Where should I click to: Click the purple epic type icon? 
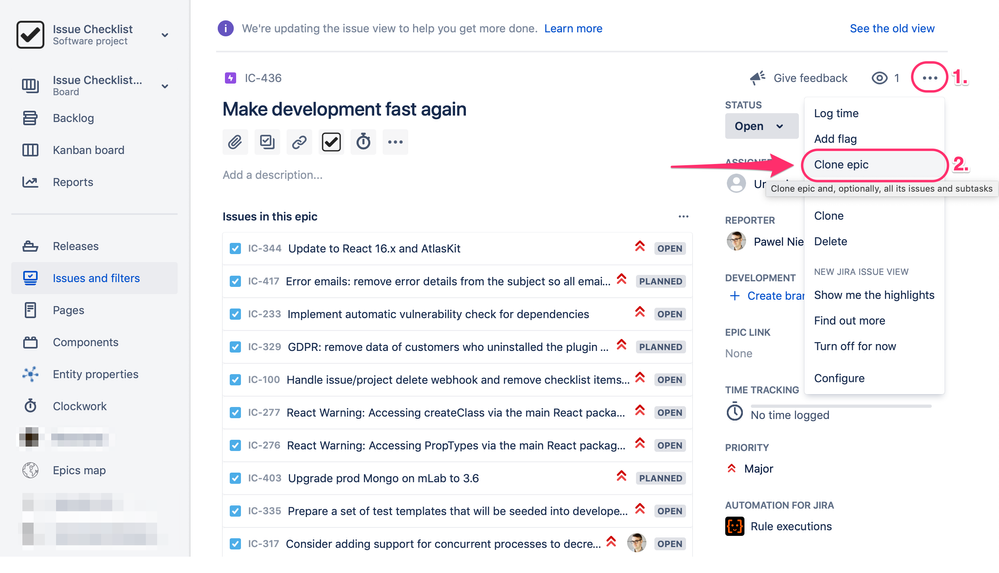[x=231, y=78]
